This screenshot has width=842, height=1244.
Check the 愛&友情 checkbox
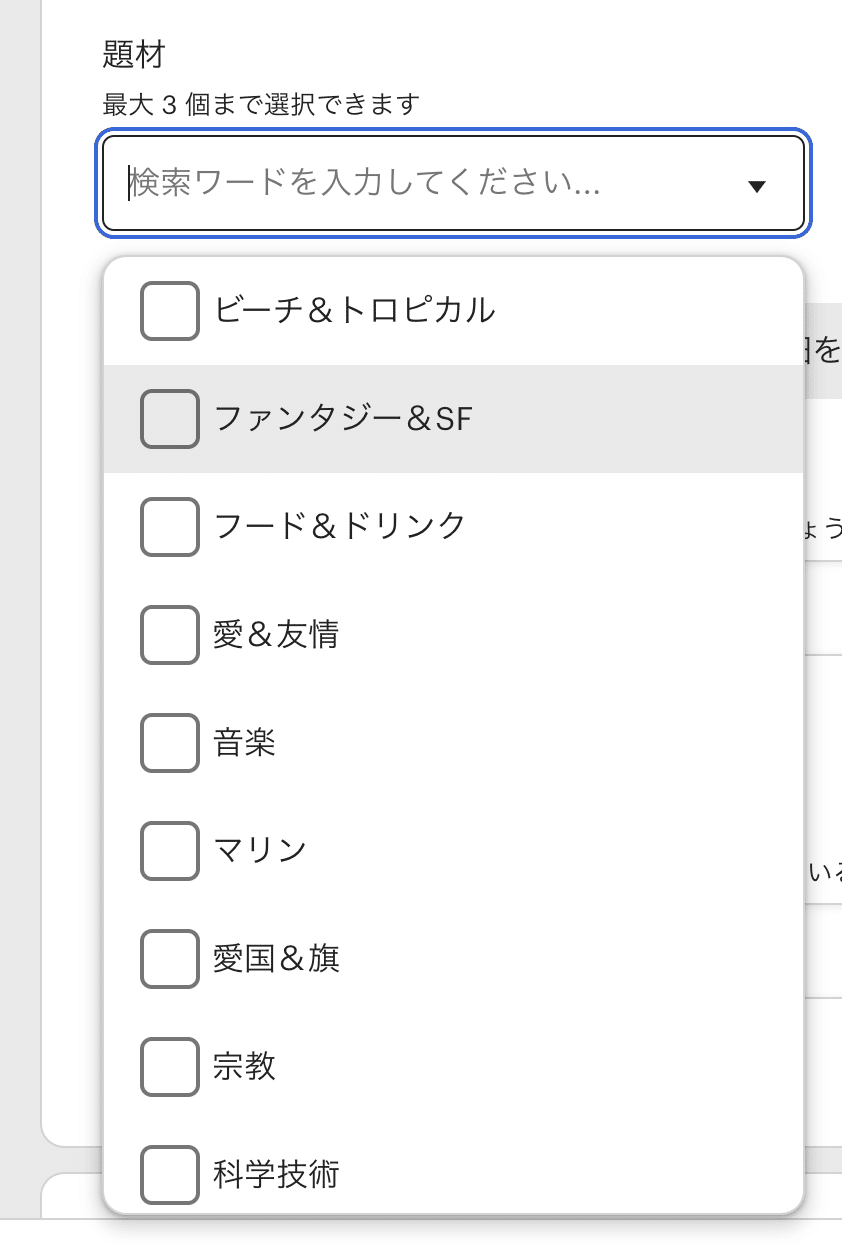(x=170, y=635)
